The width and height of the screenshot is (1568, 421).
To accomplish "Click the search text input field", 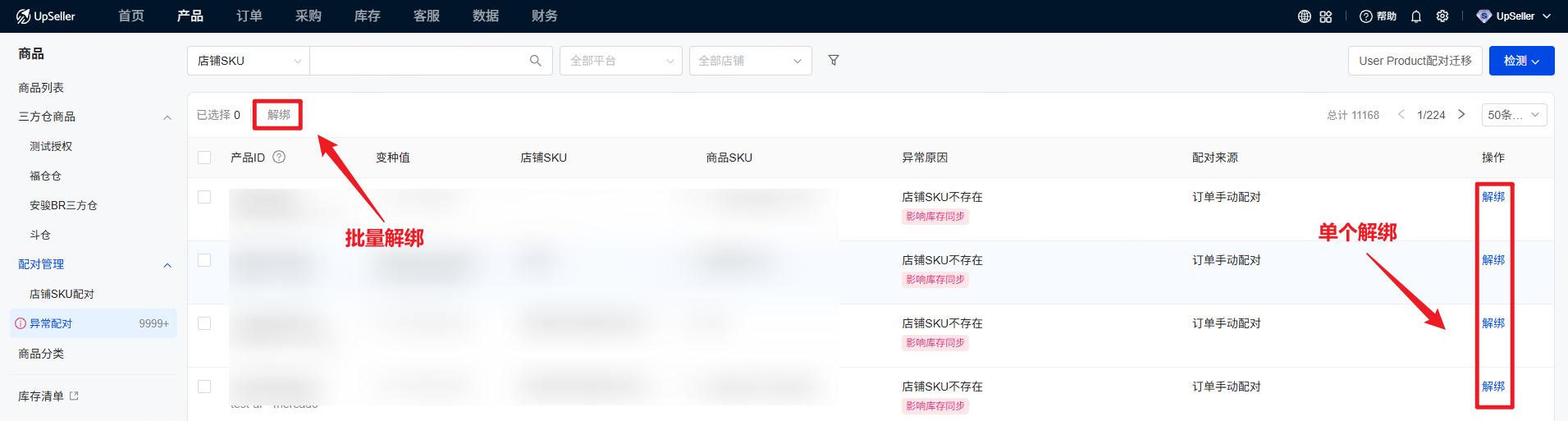I will pos(418,61).
